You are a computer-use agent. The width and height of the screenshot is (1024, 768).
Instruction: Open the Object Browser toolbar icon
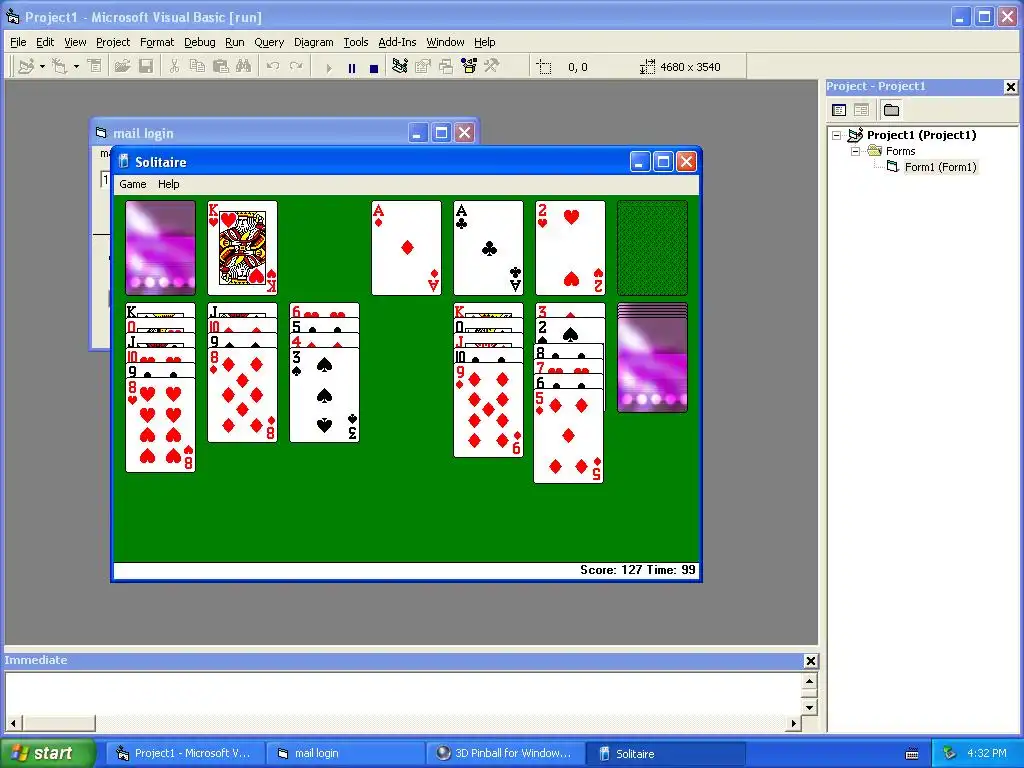(x=469, y=67)
